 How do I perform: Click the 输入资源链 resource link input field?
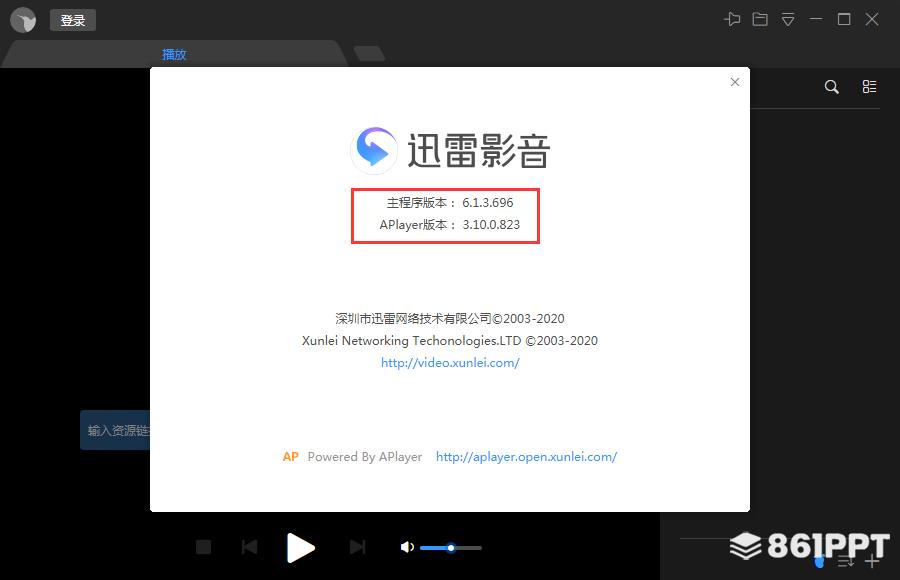pyautogui.click(x=115, y=430)
